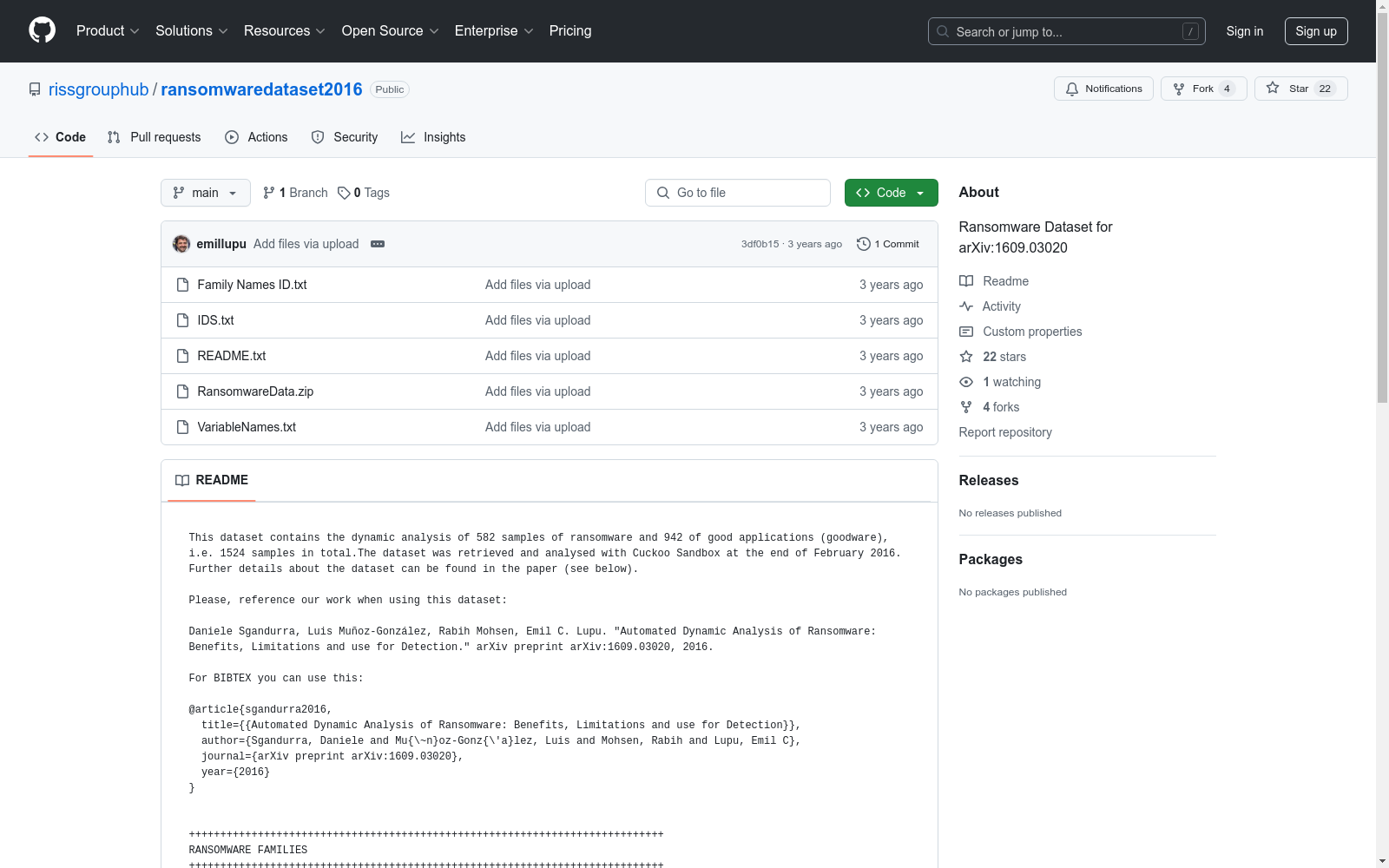View the 1 Branch list

point(295,193)
